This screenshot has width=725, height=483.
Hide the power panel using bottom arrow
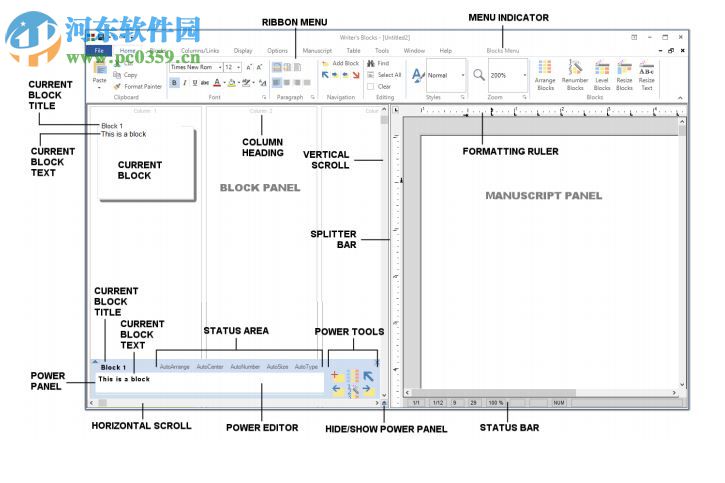point(384,403)
